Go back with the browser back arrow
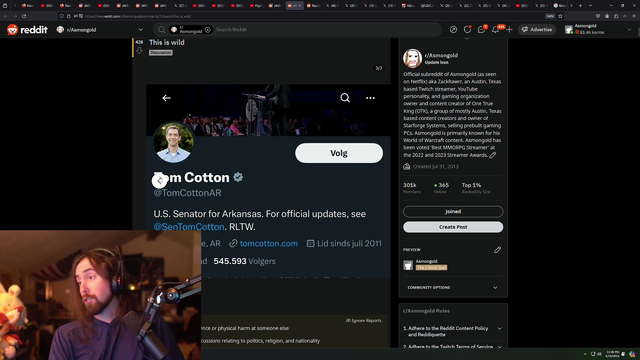 (6, 16)
